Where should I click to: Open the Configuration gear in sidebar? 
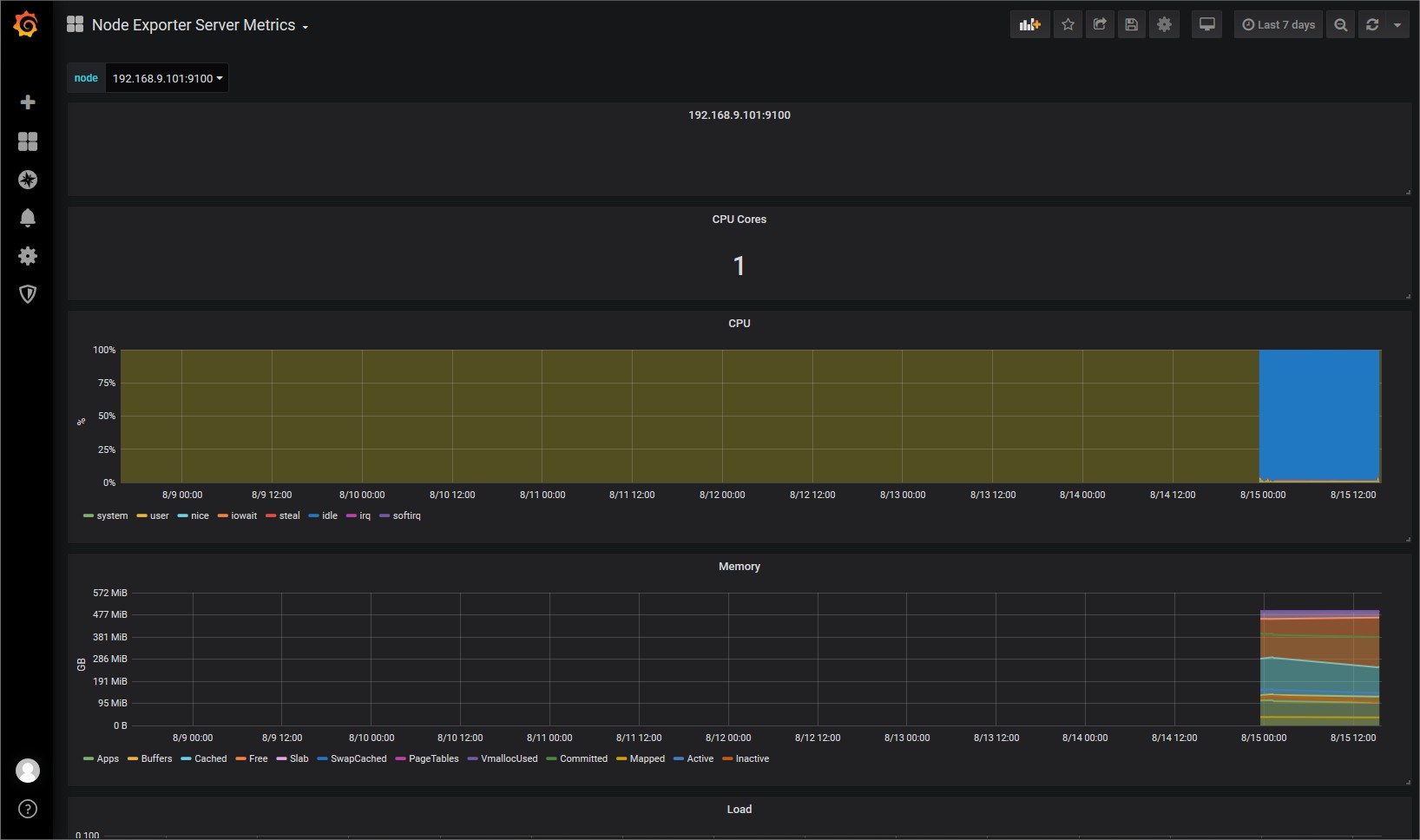click(28, 256)
